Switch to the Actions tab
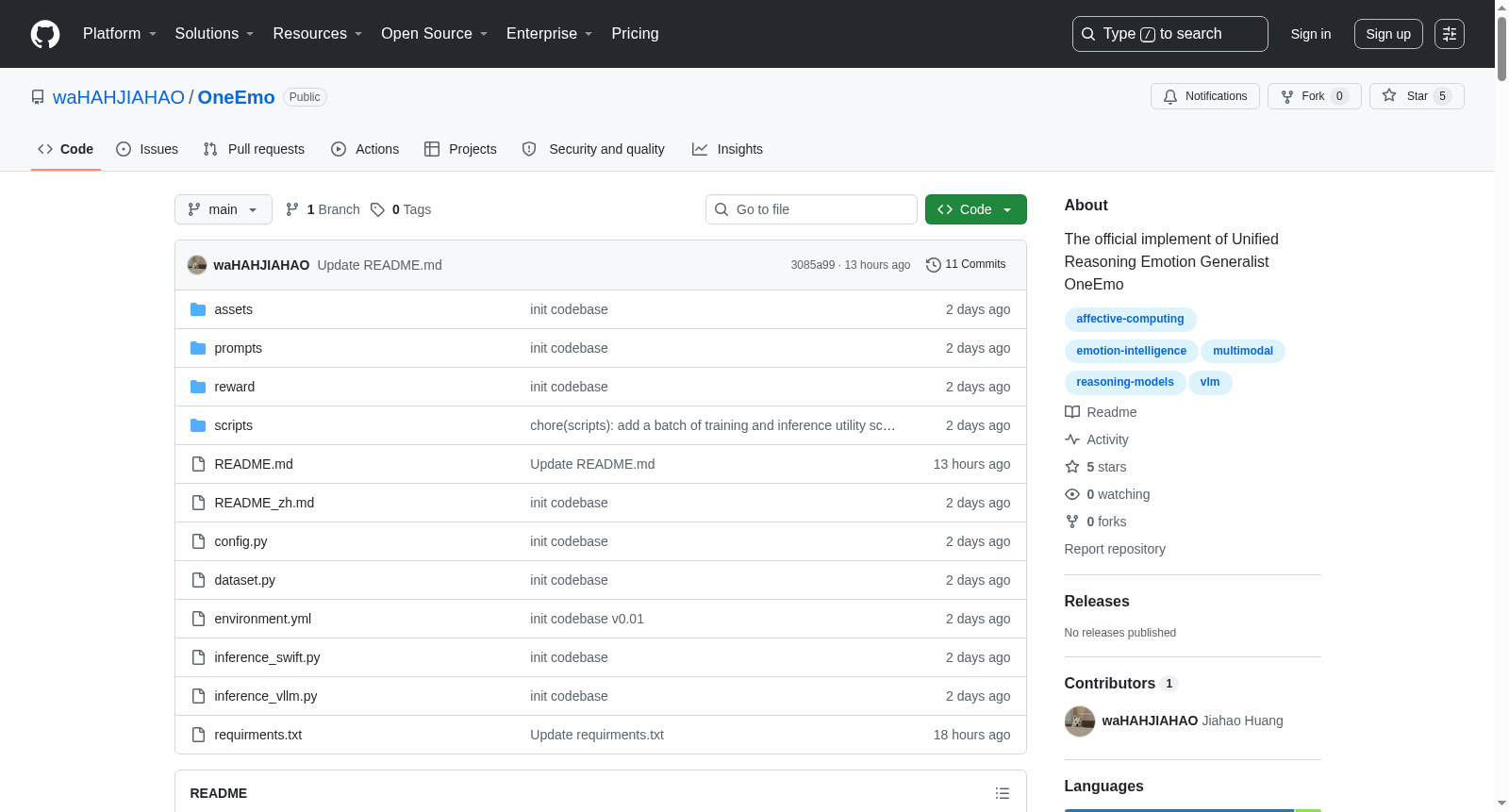Image resolution: width=1509 pixels, height=812 pixels. point(365,149)
